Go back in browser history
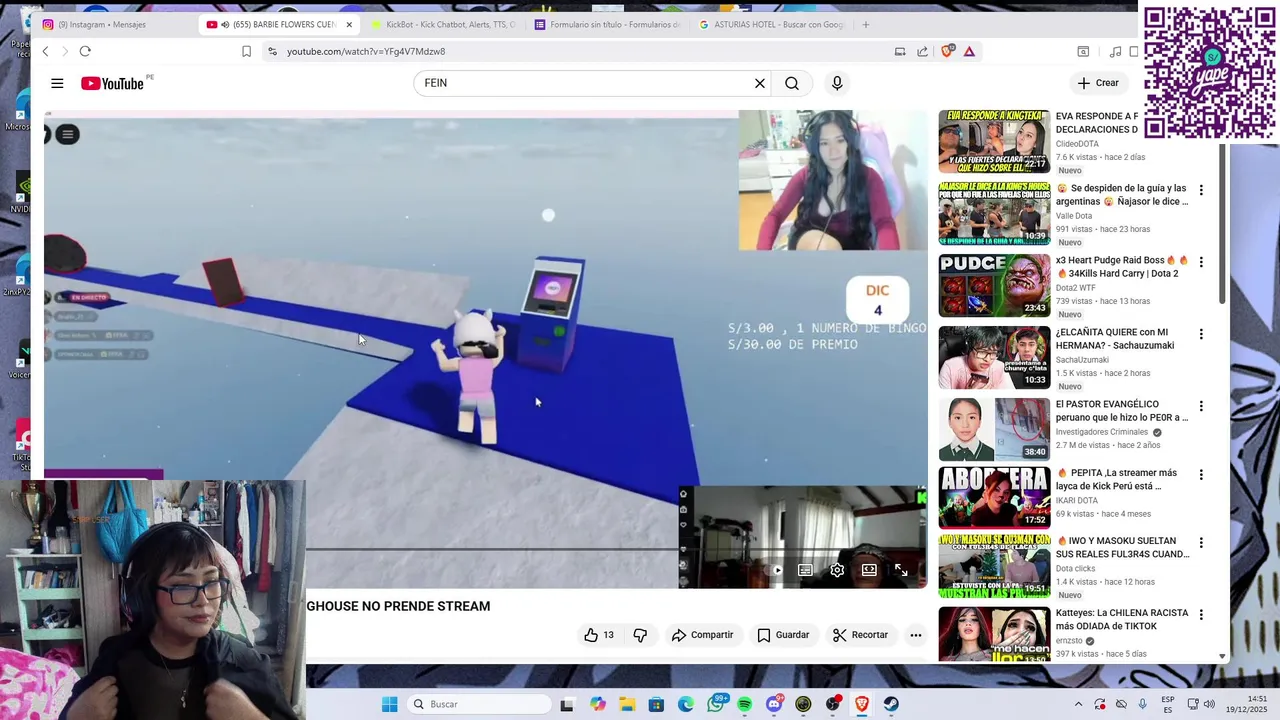Viewport: 1280px width, 720px height. [45, 51]
